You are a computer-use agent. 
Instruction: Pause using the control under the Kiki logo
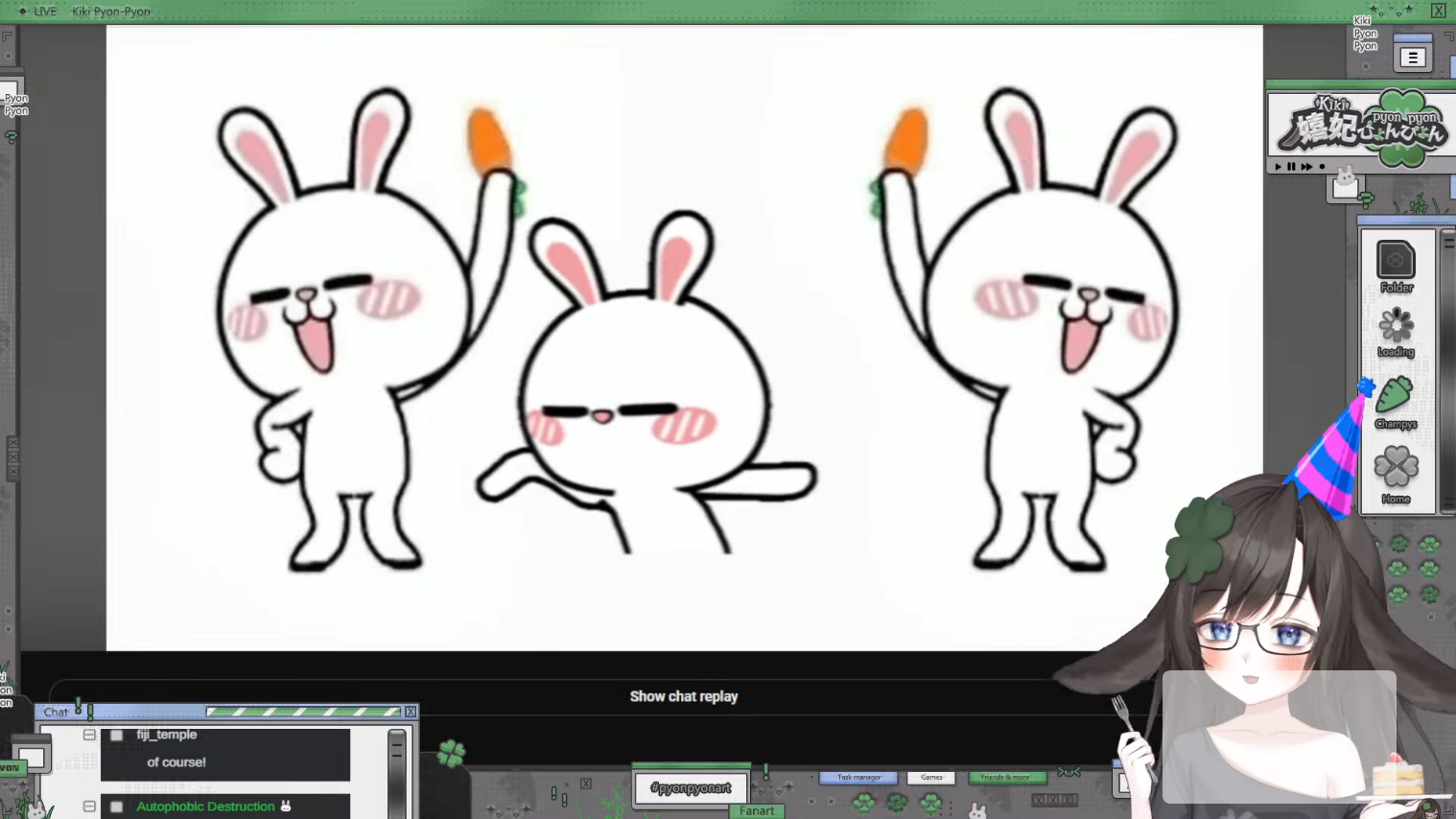(x=1291, y=167)
